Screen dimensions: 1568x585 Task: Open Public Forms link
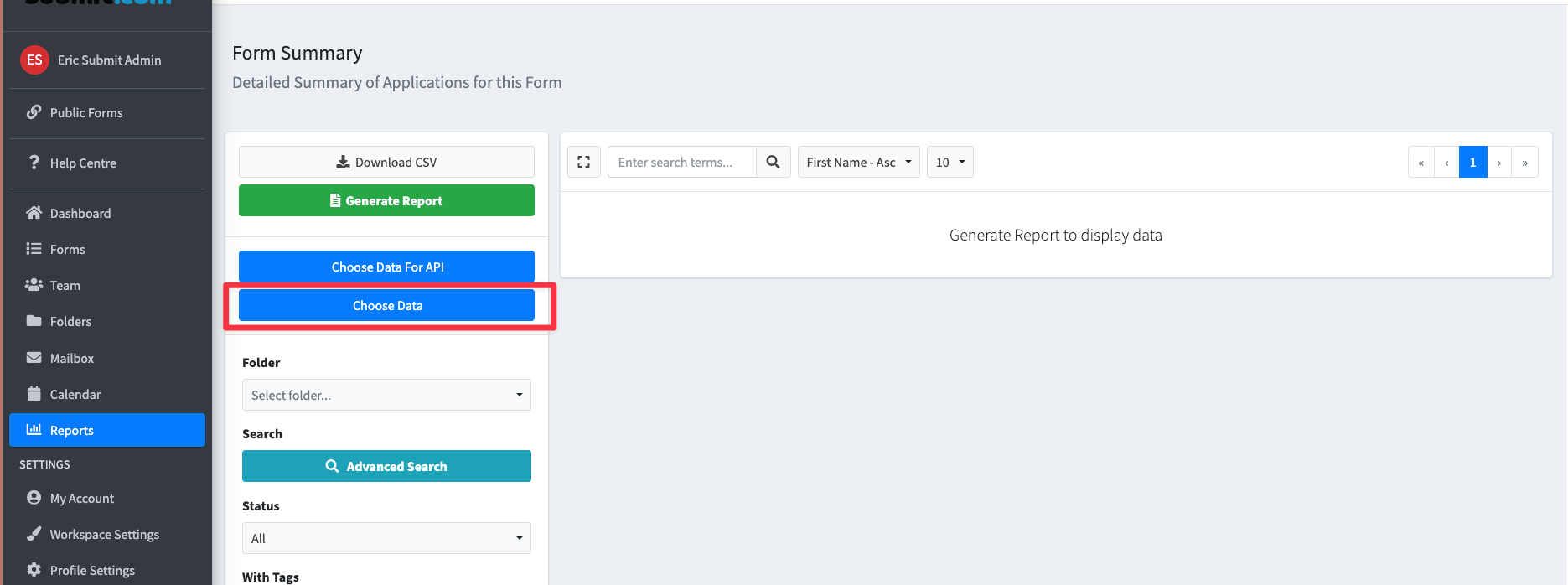point(85,112)
